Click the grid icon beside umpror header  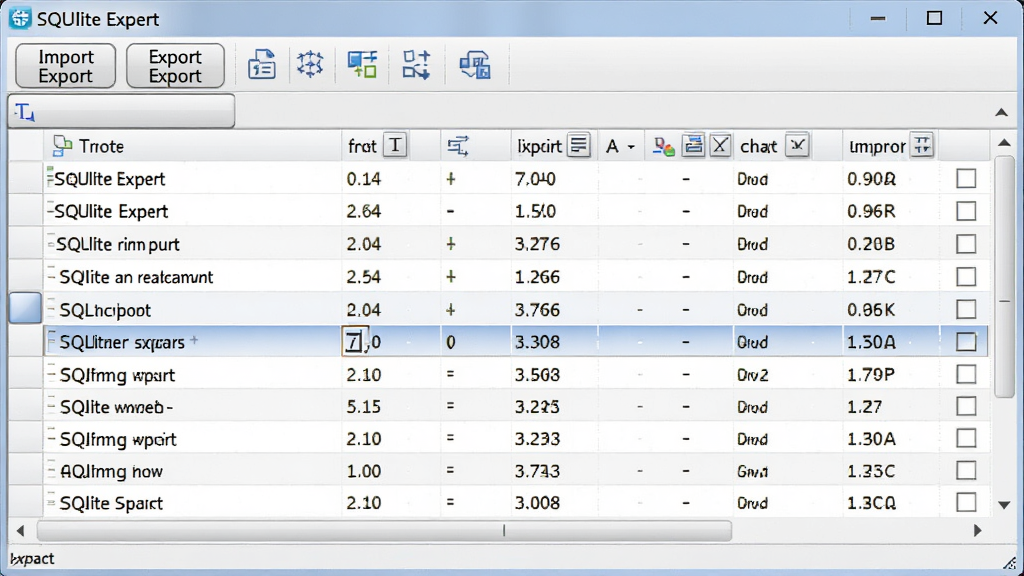point(921,145)
